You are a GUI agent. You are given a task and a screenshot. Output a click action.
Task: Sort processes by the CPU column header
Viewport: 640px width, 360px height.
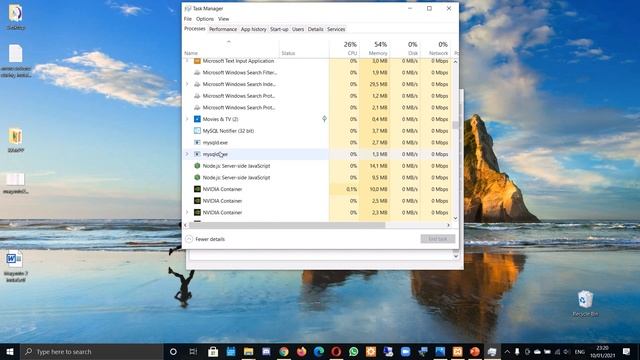coord(344,48)
